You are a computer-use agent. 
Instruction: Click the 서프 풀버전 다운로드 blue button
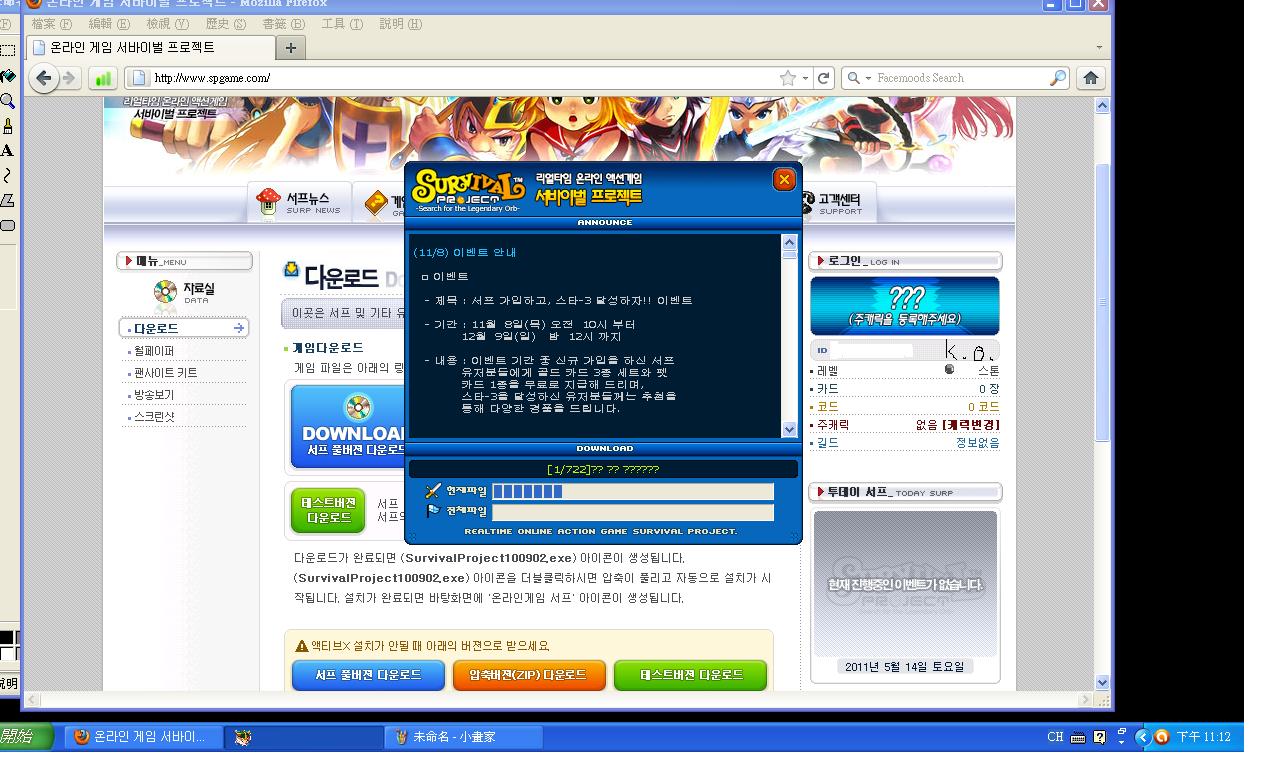pos(370,675)
